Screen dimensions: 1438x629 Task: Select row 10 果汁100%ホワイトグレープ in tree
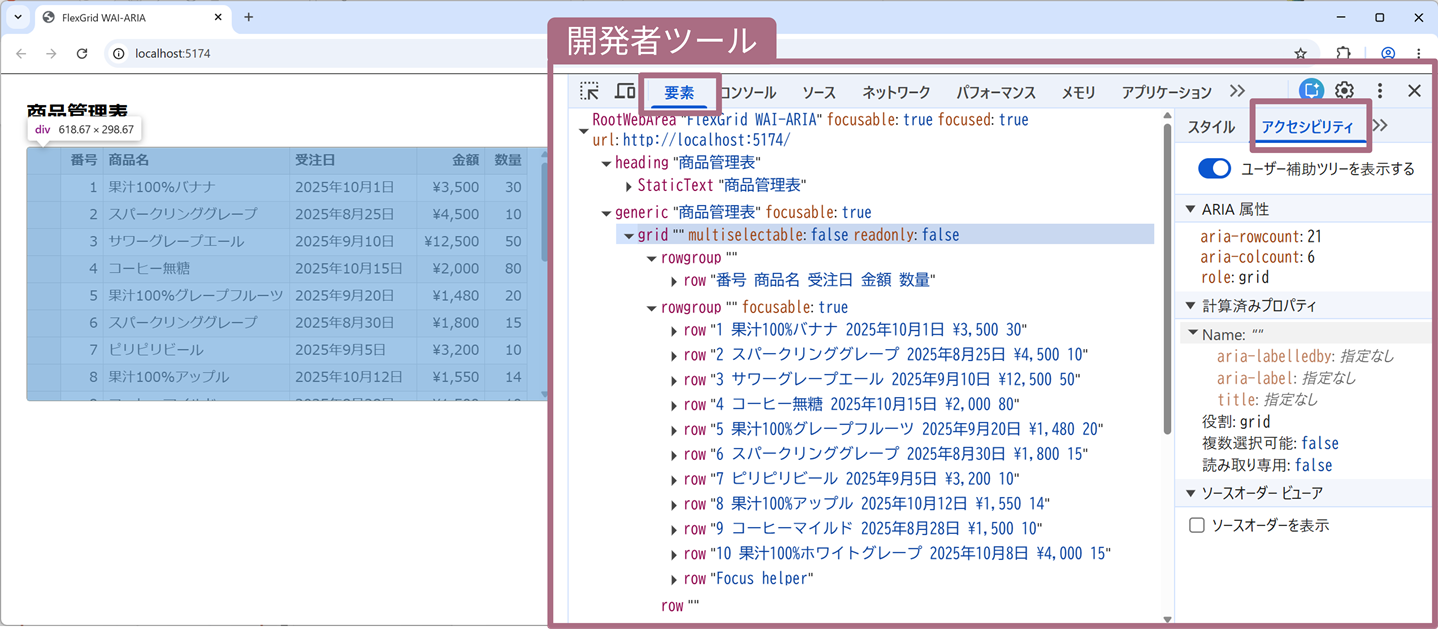point(897,554)
